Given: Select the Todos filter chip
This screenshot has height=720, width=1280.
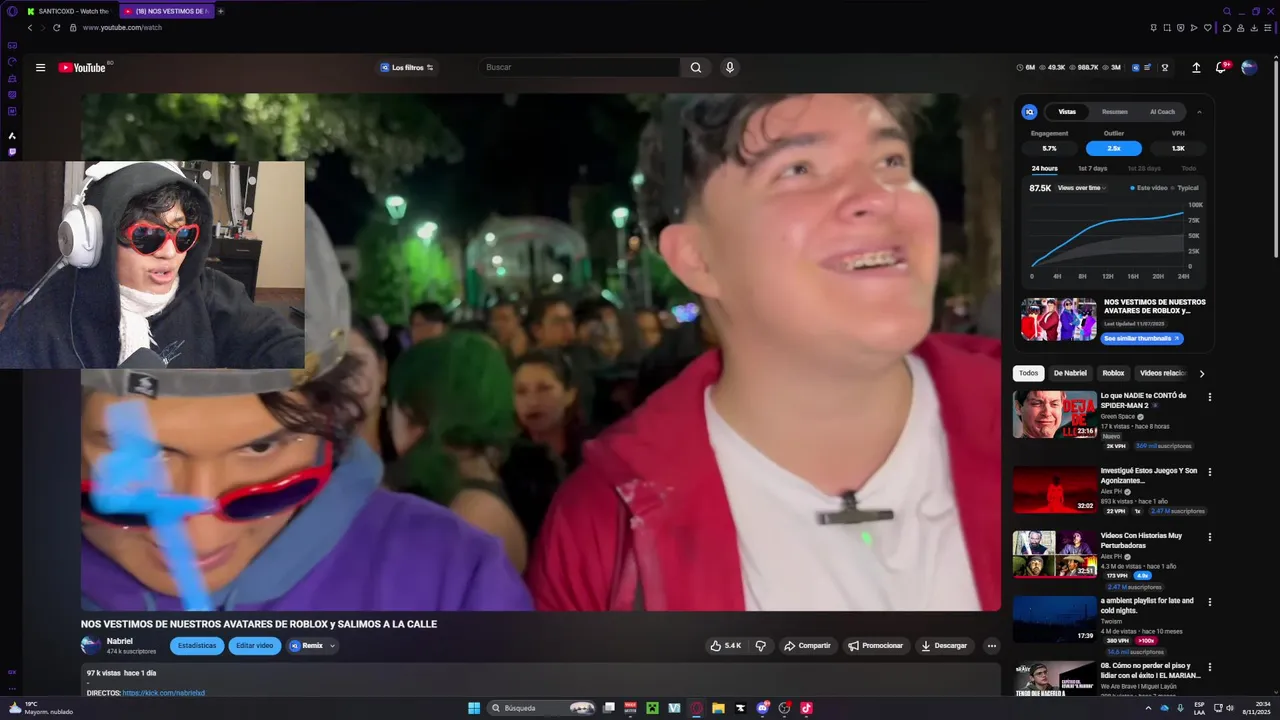Looking at the screenshot, I should pyautogui.click(x=1028, y=373).
